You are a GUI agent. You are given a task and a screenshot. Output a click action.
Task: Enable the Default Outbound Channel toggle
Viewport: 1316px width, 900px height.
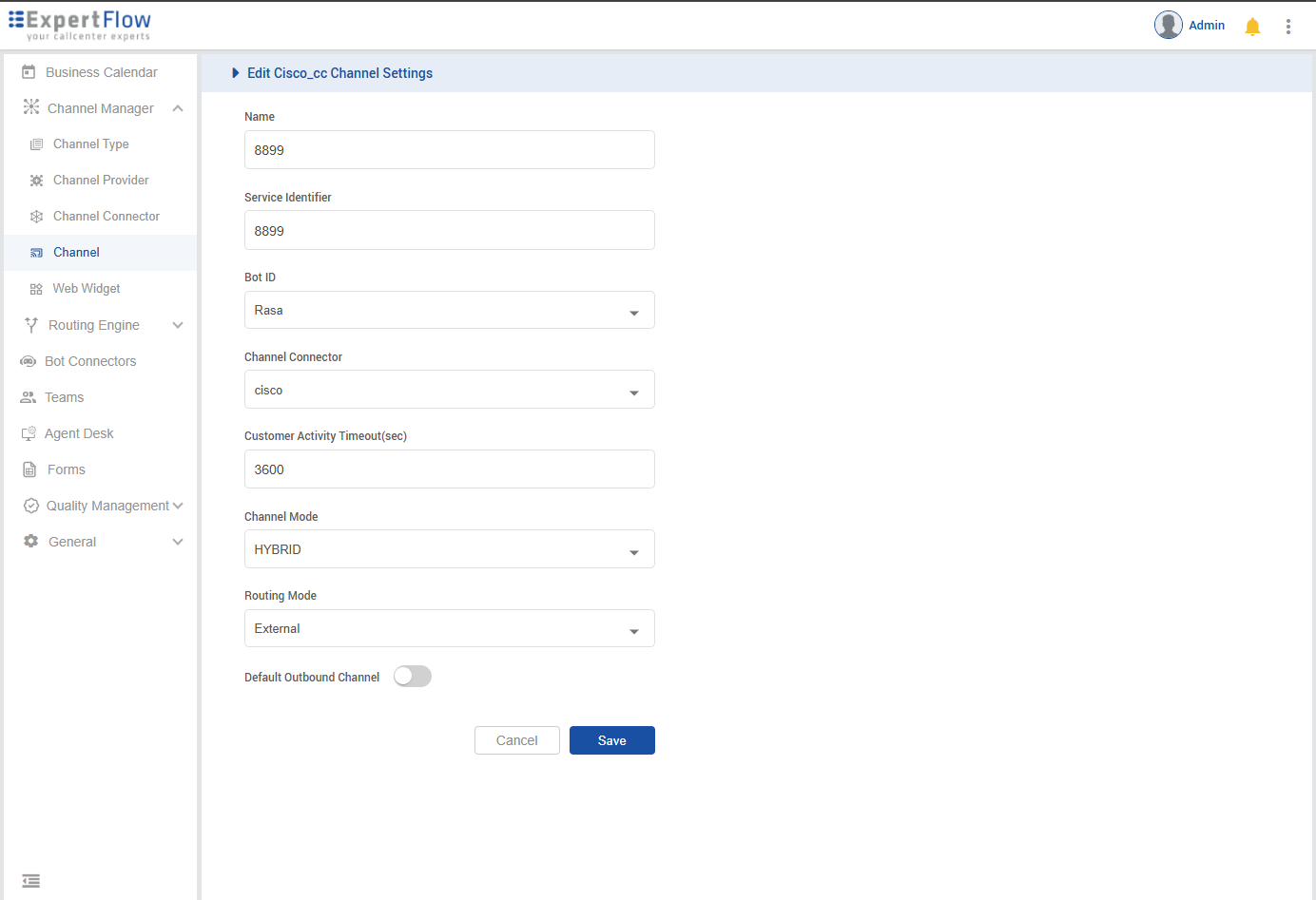[413, 676]
